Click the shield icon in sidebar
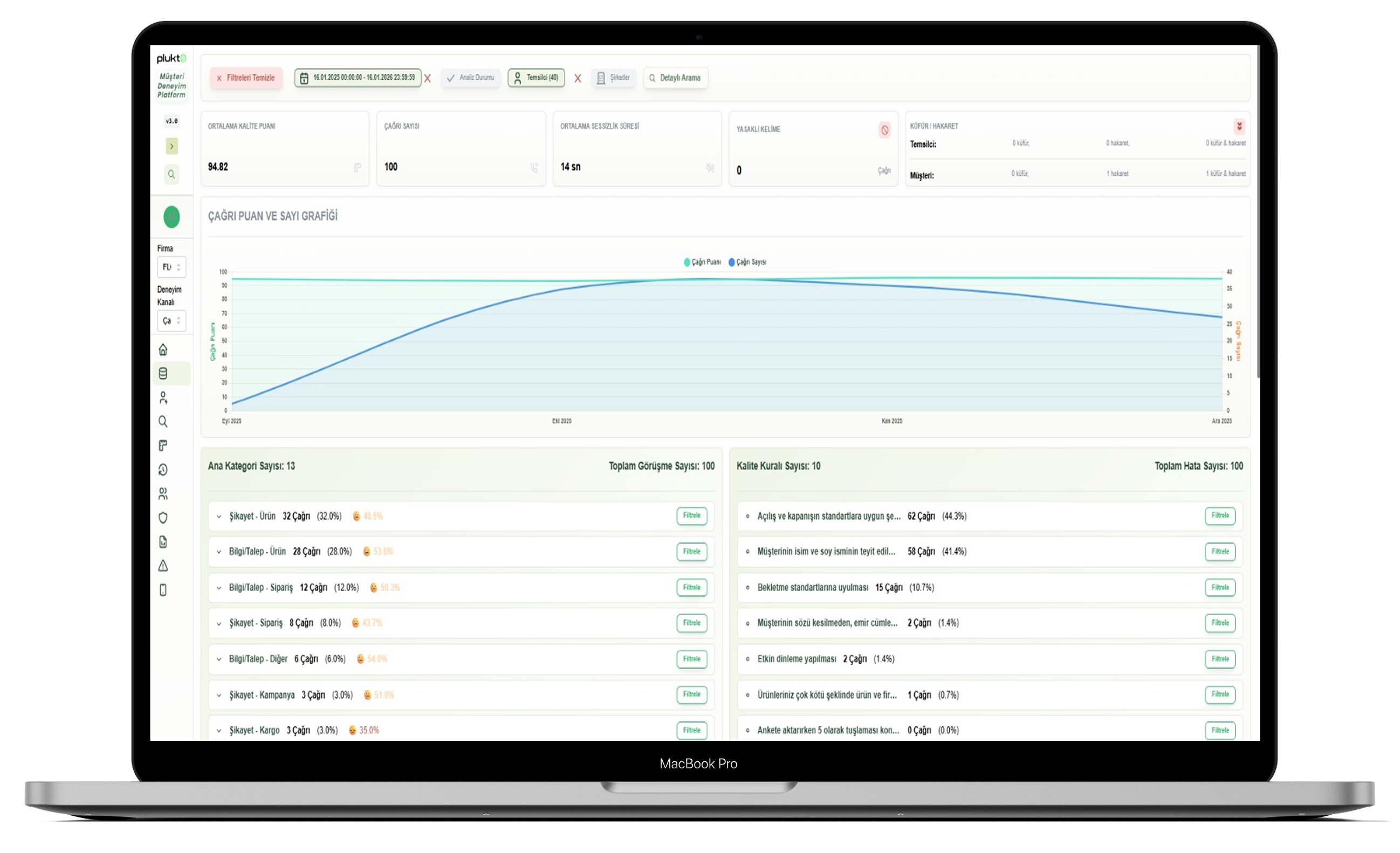1400x853 pixels. (x=163, y=518)
